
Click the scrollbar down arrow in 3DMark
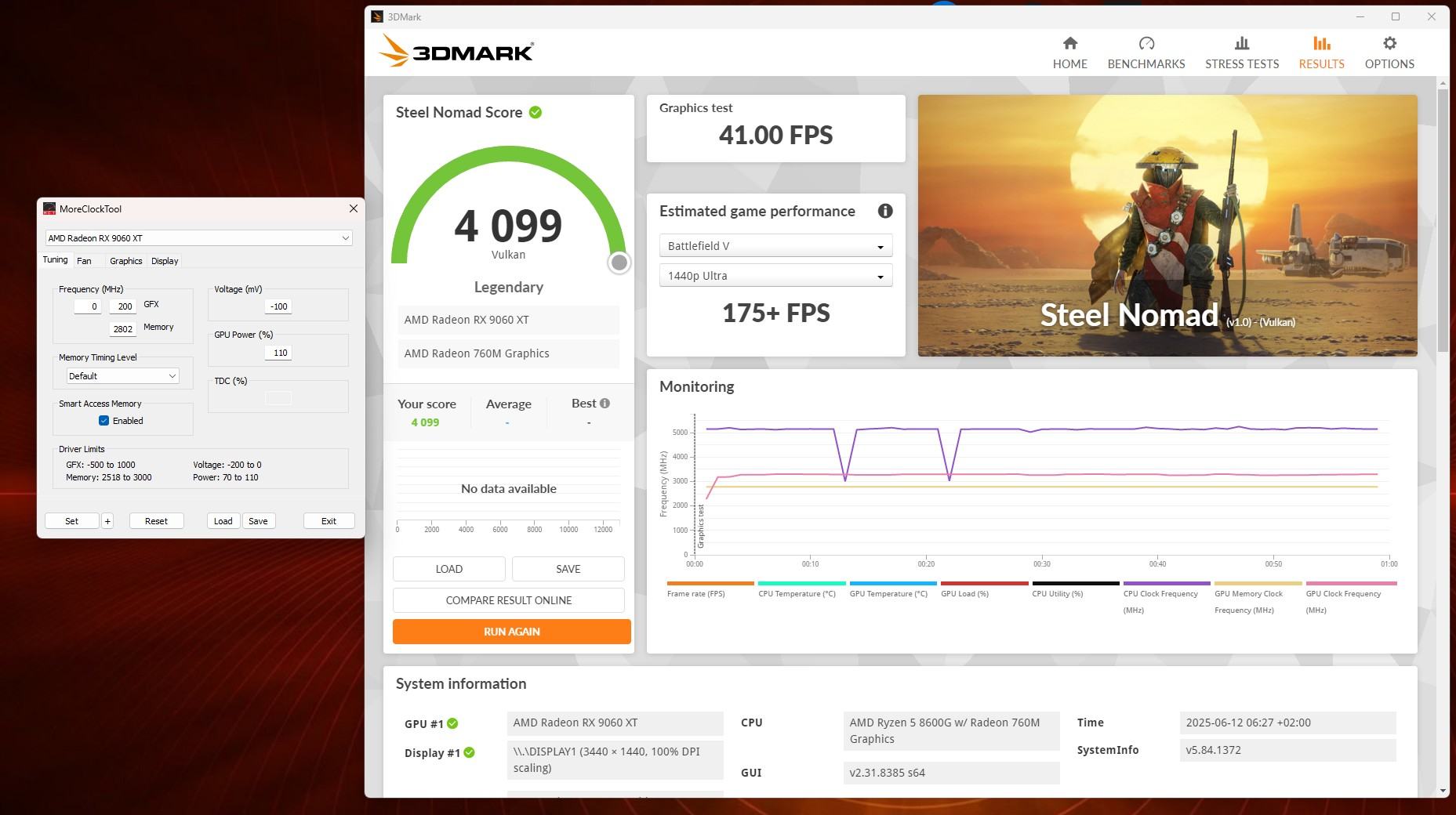pyautogui.click(x=1443, y=791)
